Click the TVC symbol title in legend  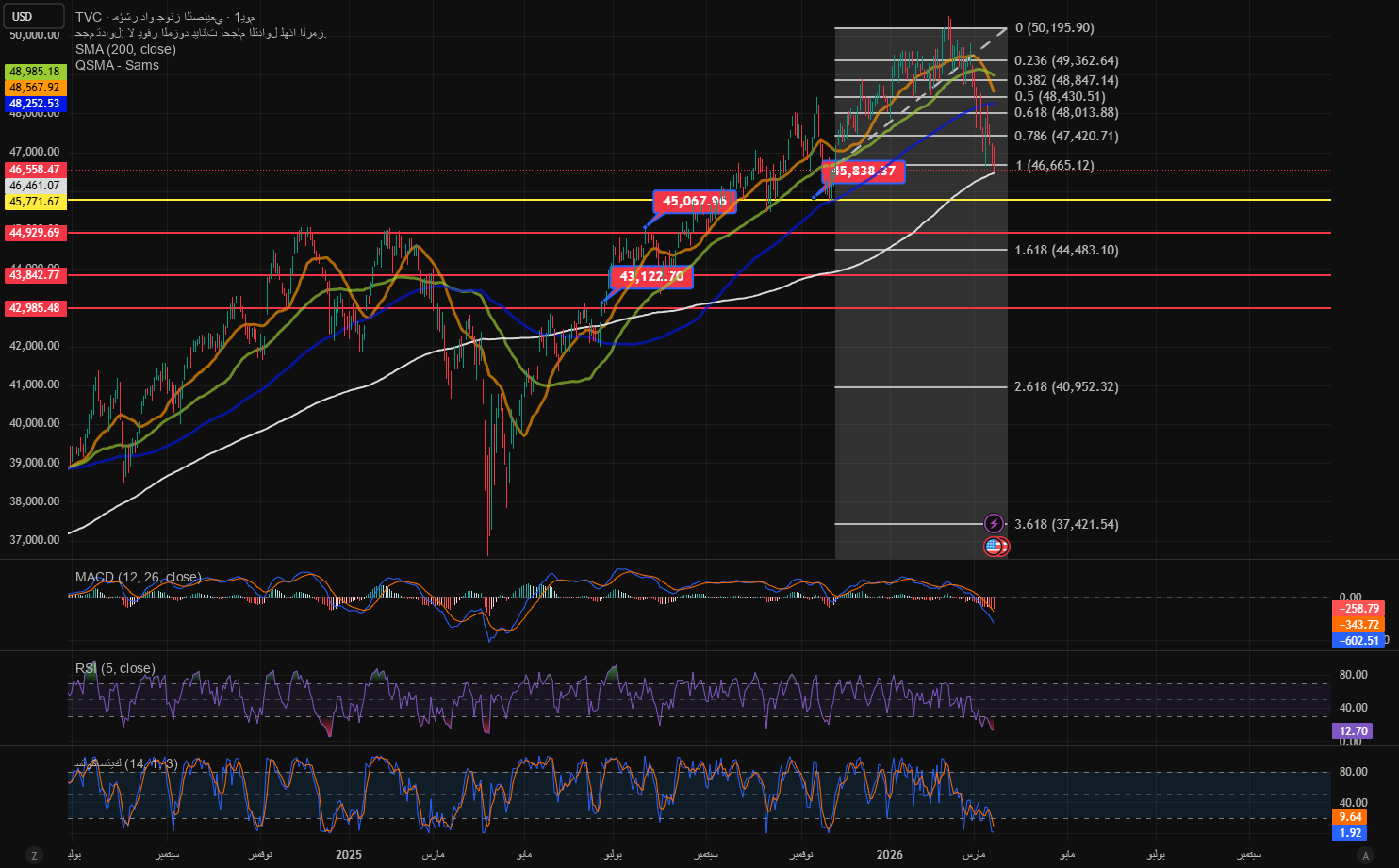89,17
